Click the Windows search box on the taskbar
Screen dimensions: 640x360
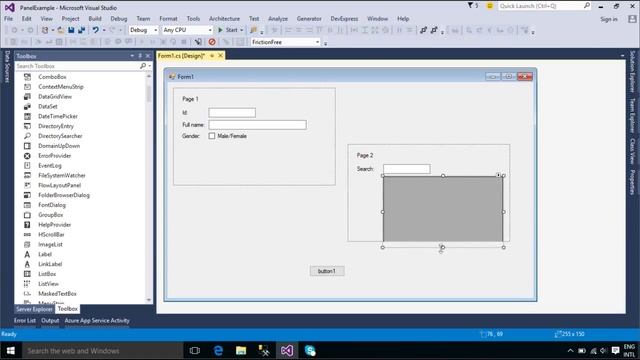tap(102, 351)
